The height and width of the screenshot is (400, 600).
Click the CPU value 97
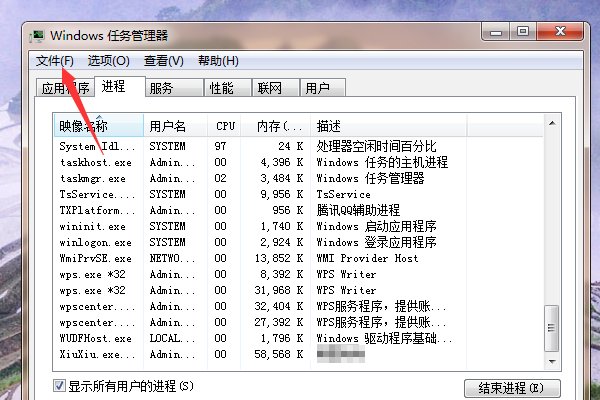pos(220,146)
